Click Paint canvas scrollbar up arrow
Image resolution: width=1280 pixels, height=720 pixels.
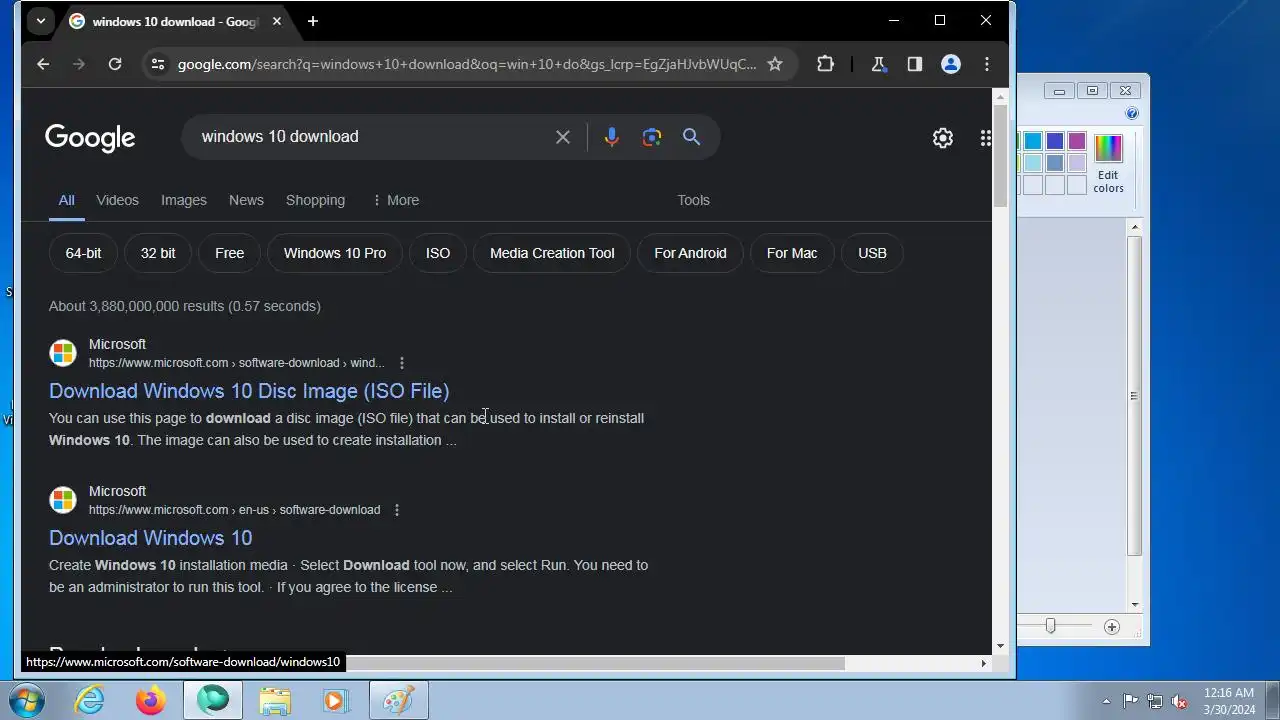(x=1134, y=228)
